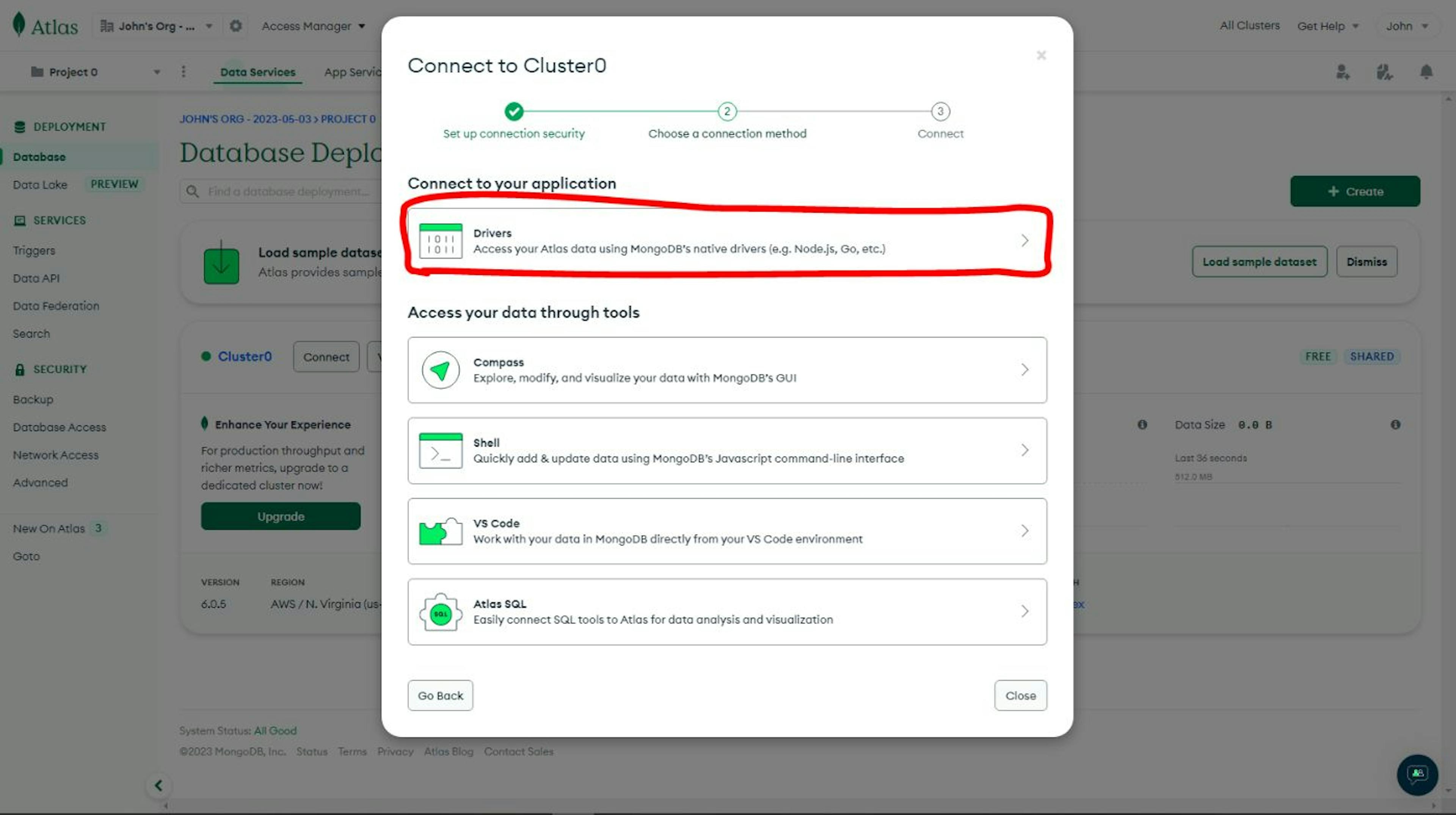
Task: Expand the VS Code option chevron
Action: click(1025, 531)
